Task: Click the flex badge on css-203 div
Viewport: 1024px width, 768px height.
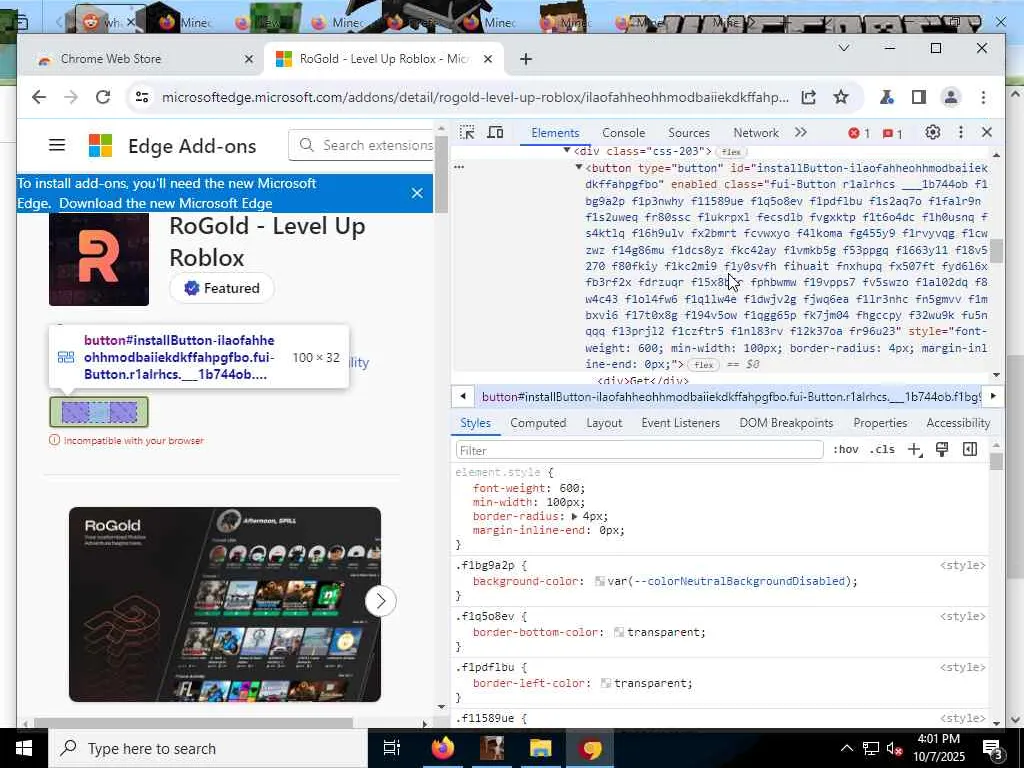Action: pos(731,152)
